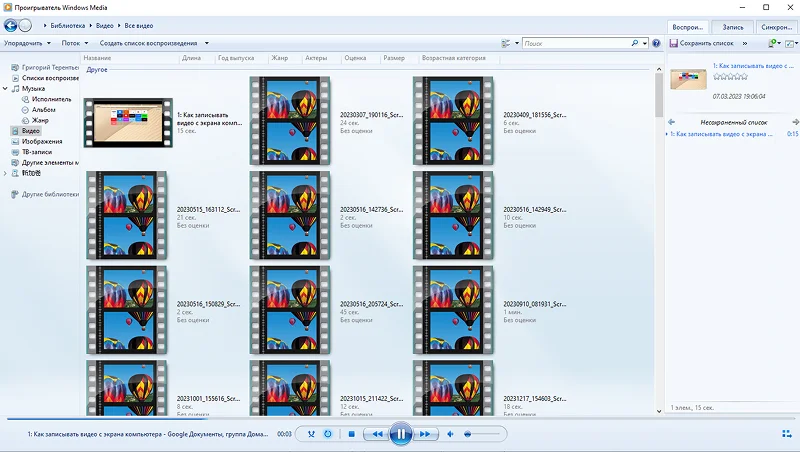Go to next list with right arrow
This screenshot has height=452, width=800.
click(x=795, y=122)
